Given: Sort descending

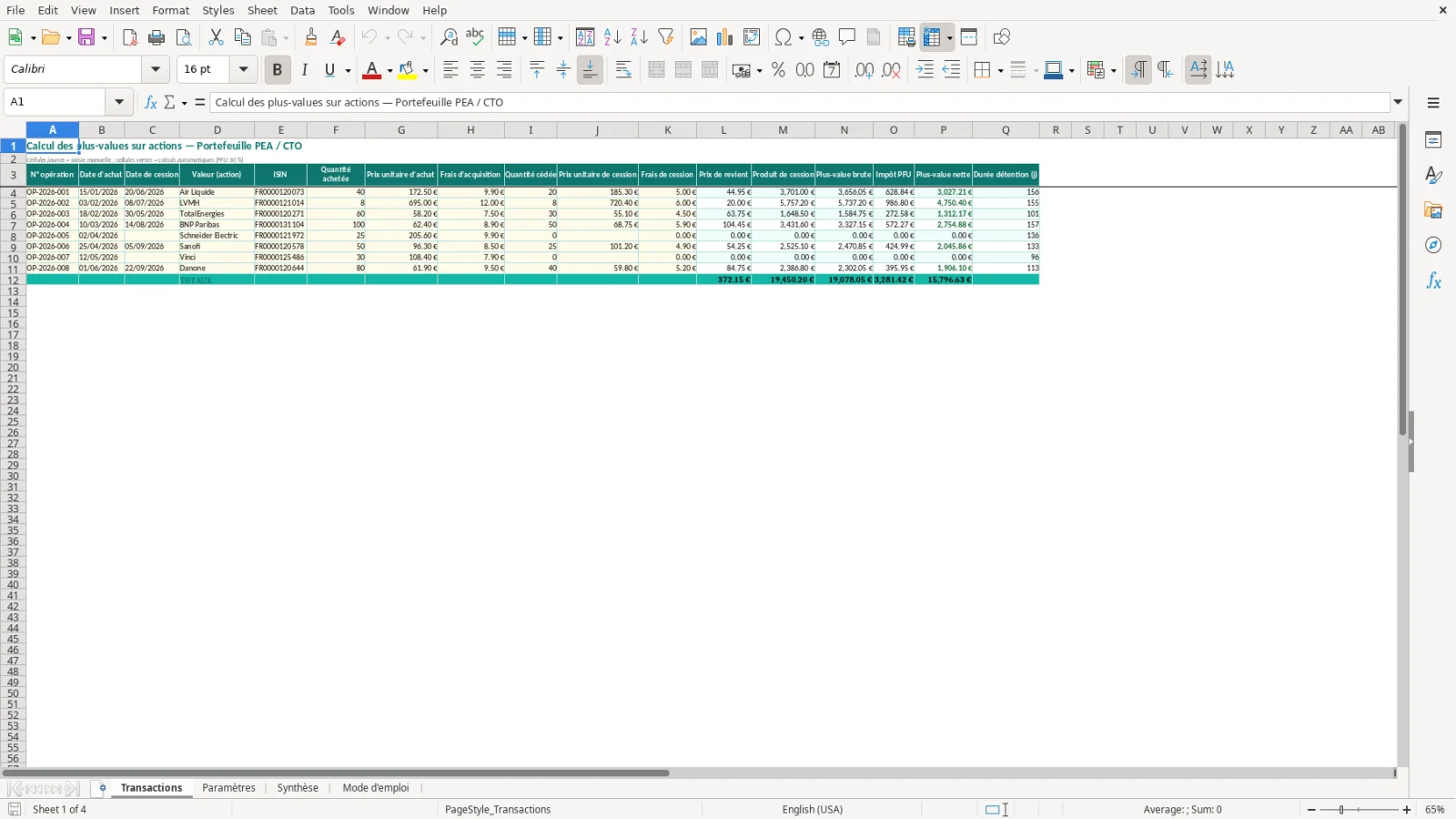Looking at the screenshot, I should point(639,37).
